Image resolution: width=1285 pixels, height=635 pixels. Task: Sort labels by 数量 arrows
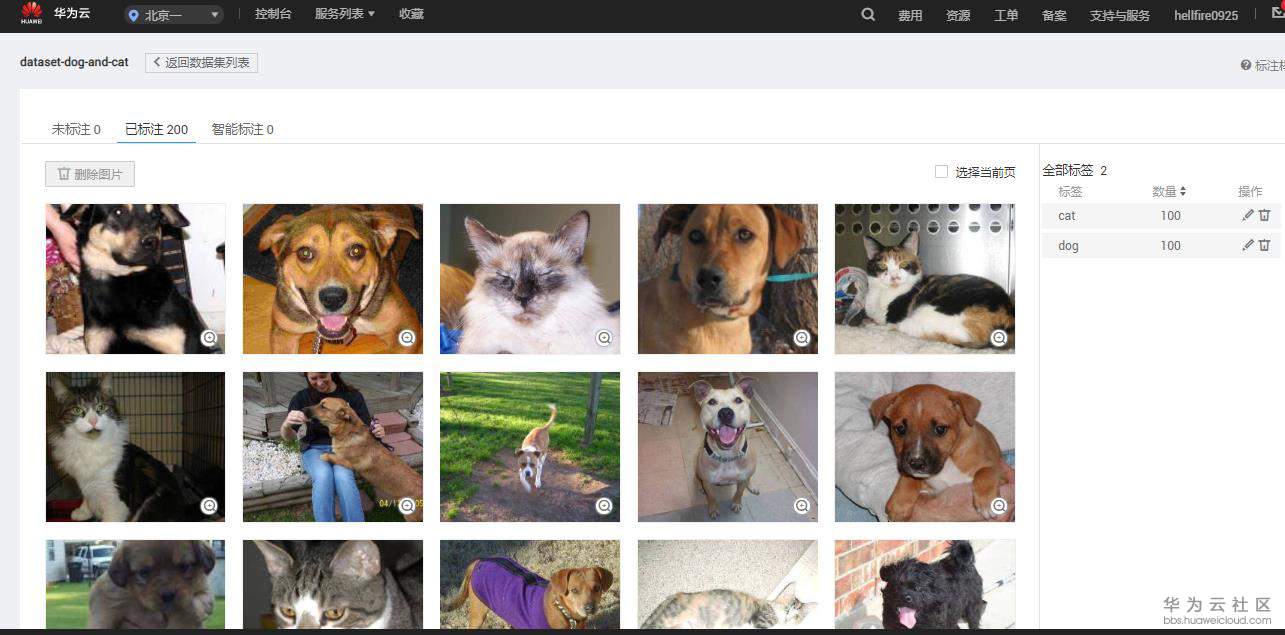tap(1183, 191)
